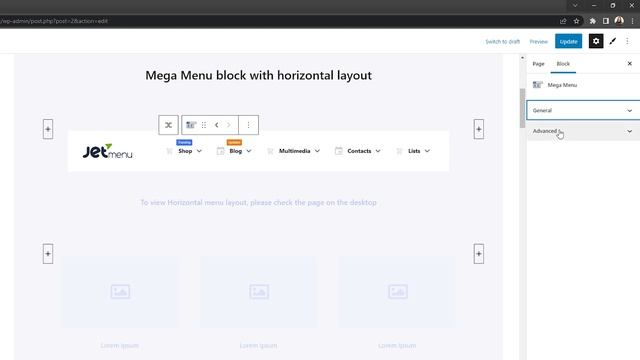Expand the Shop dropdown chevron
This screenshot has width=640, height=360.
[x=199, y=151]
